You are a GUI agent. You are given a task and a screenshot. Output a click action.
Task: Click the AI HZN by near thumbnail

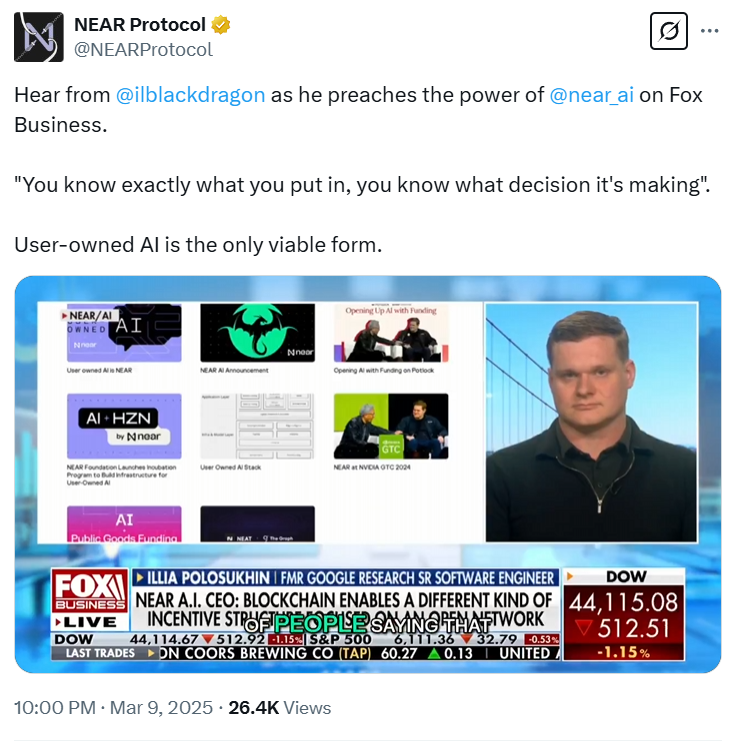(x=124, y=426)
